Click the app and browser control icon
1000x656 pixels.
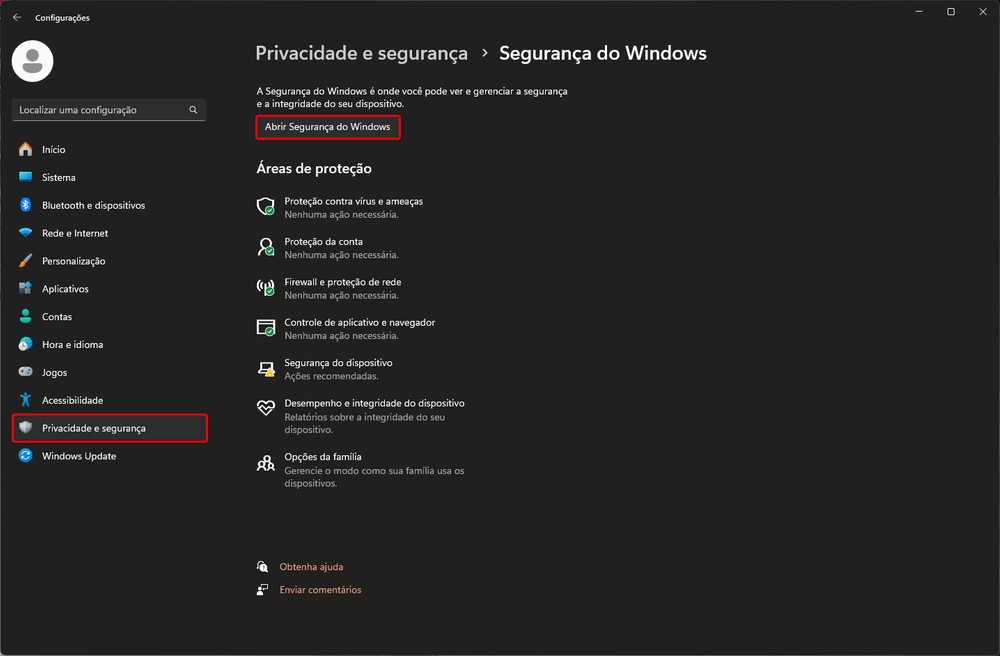[265, 328]
